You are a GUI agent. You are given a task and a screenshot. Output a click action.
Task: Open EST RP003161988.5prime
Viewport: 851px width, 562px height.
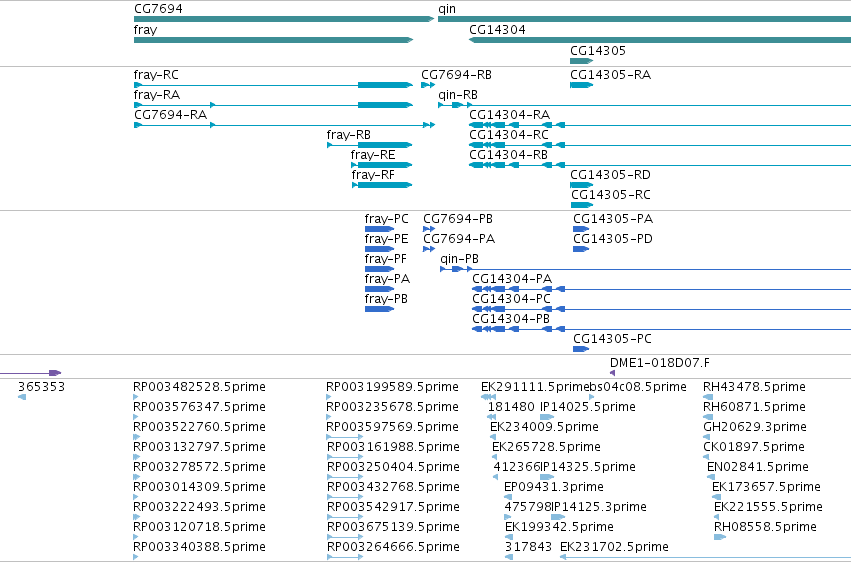393,448
